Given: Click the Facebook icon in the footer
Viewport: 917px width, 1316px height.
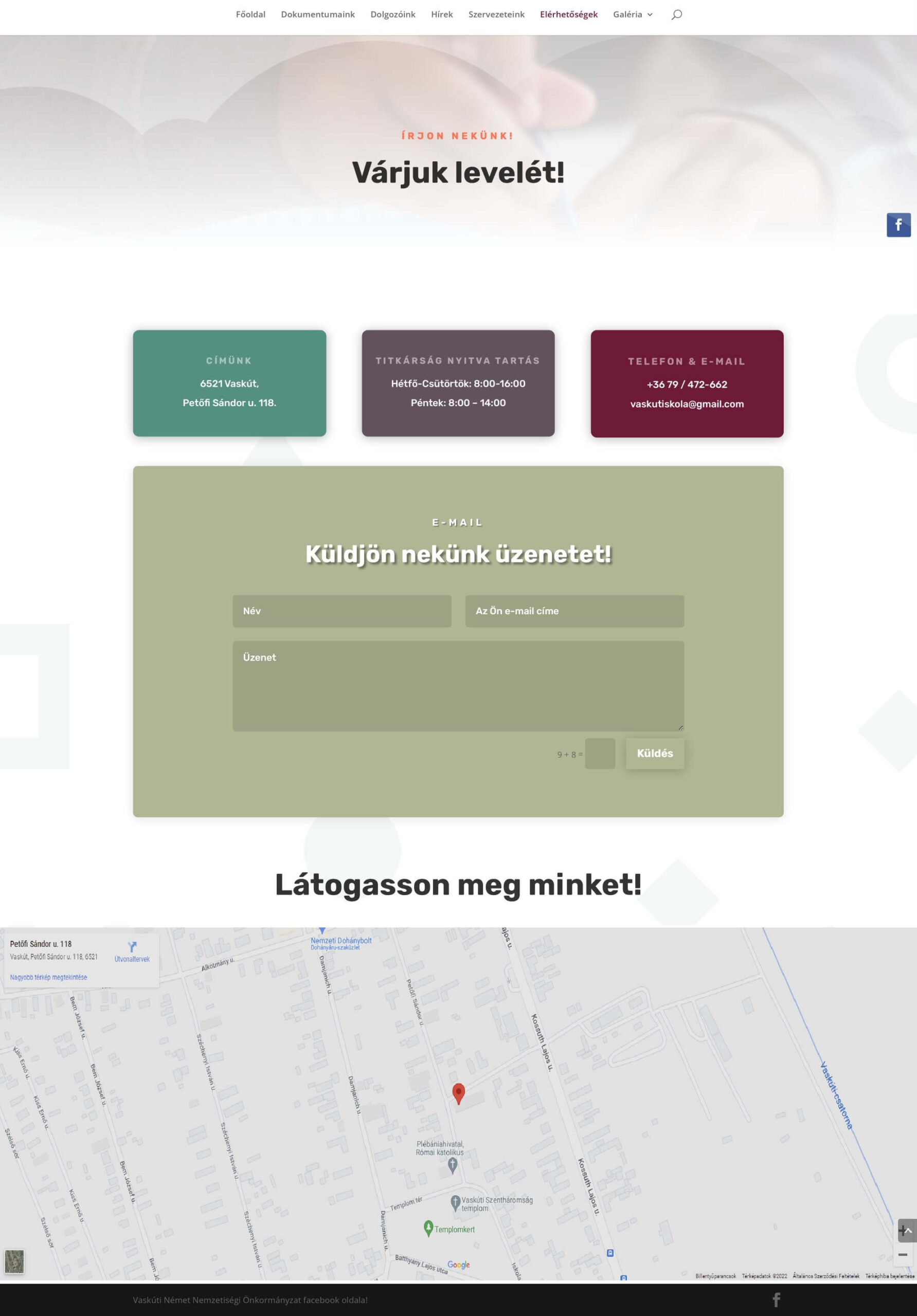Looking at the screenshot, I should (x=776, y=1300).
